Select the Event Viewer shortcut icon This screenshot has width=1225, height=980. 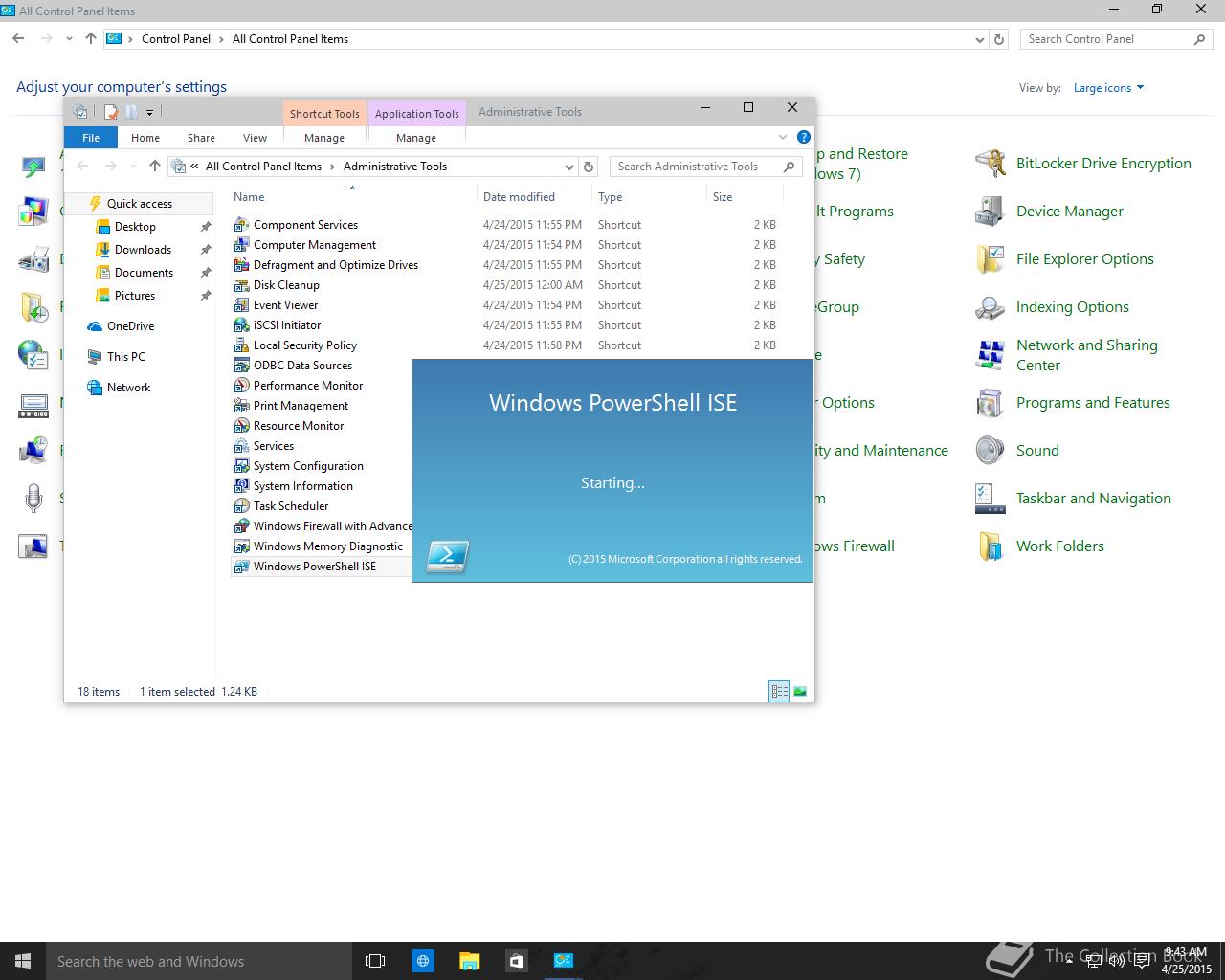click(x=242, y=305)
